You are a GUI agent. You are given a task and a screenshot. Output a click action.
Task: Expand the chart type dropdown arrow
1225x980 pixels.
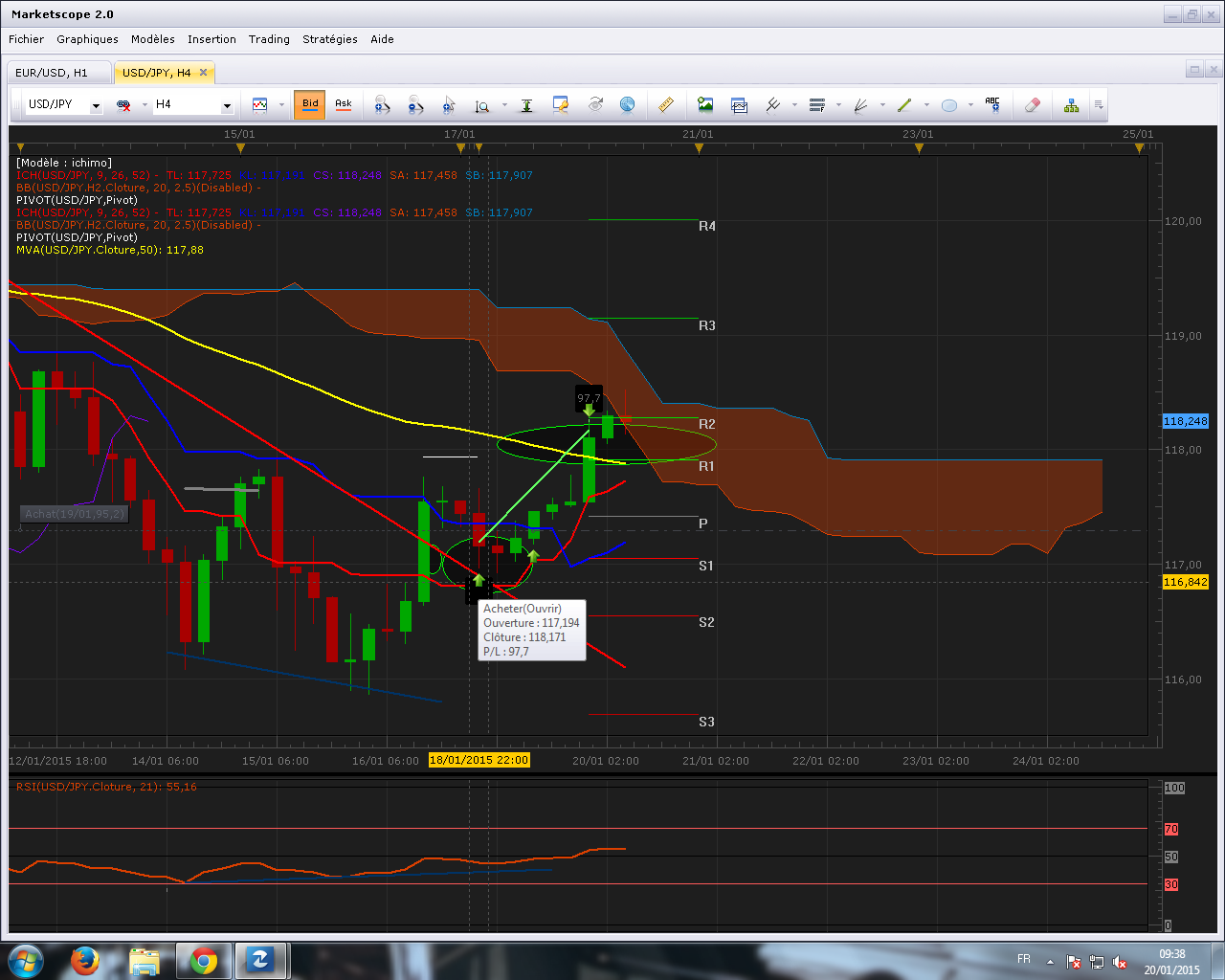tap(281, 105)
